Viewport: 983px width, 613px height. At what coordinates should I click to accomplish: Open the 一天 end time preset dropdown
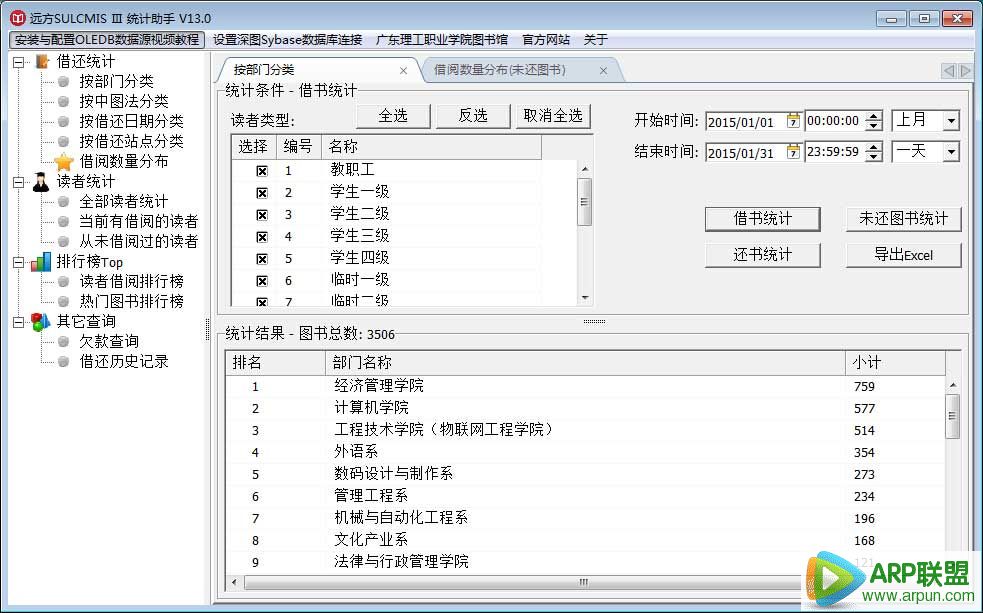pos(951,152)
